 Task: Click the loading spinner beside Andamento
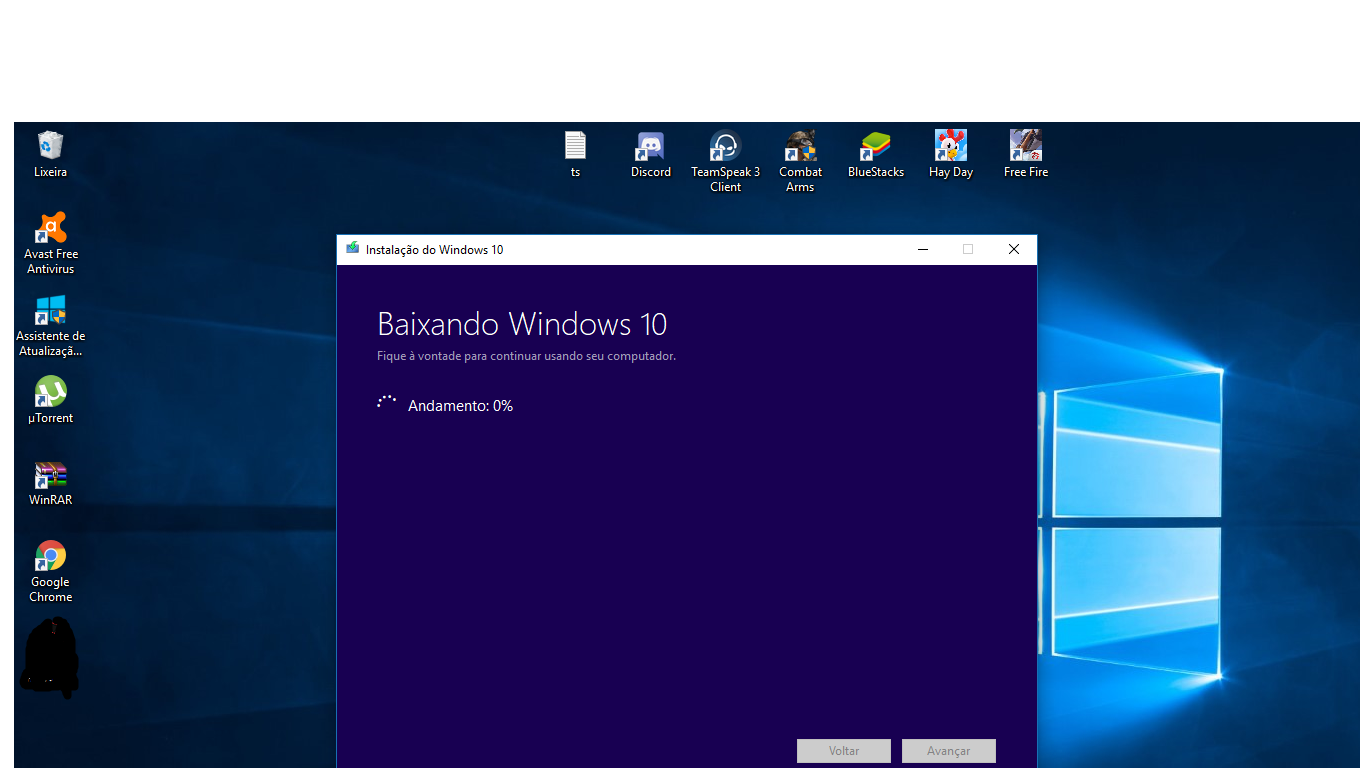(x=387, y=402)
